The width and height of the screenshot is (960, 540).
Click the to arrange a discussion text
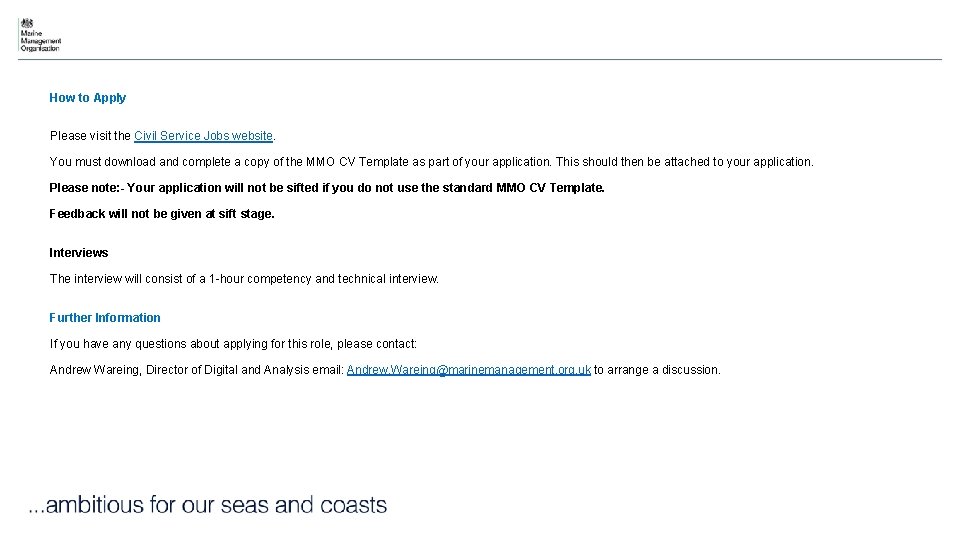pyautogui.click(x=657, y=370)
